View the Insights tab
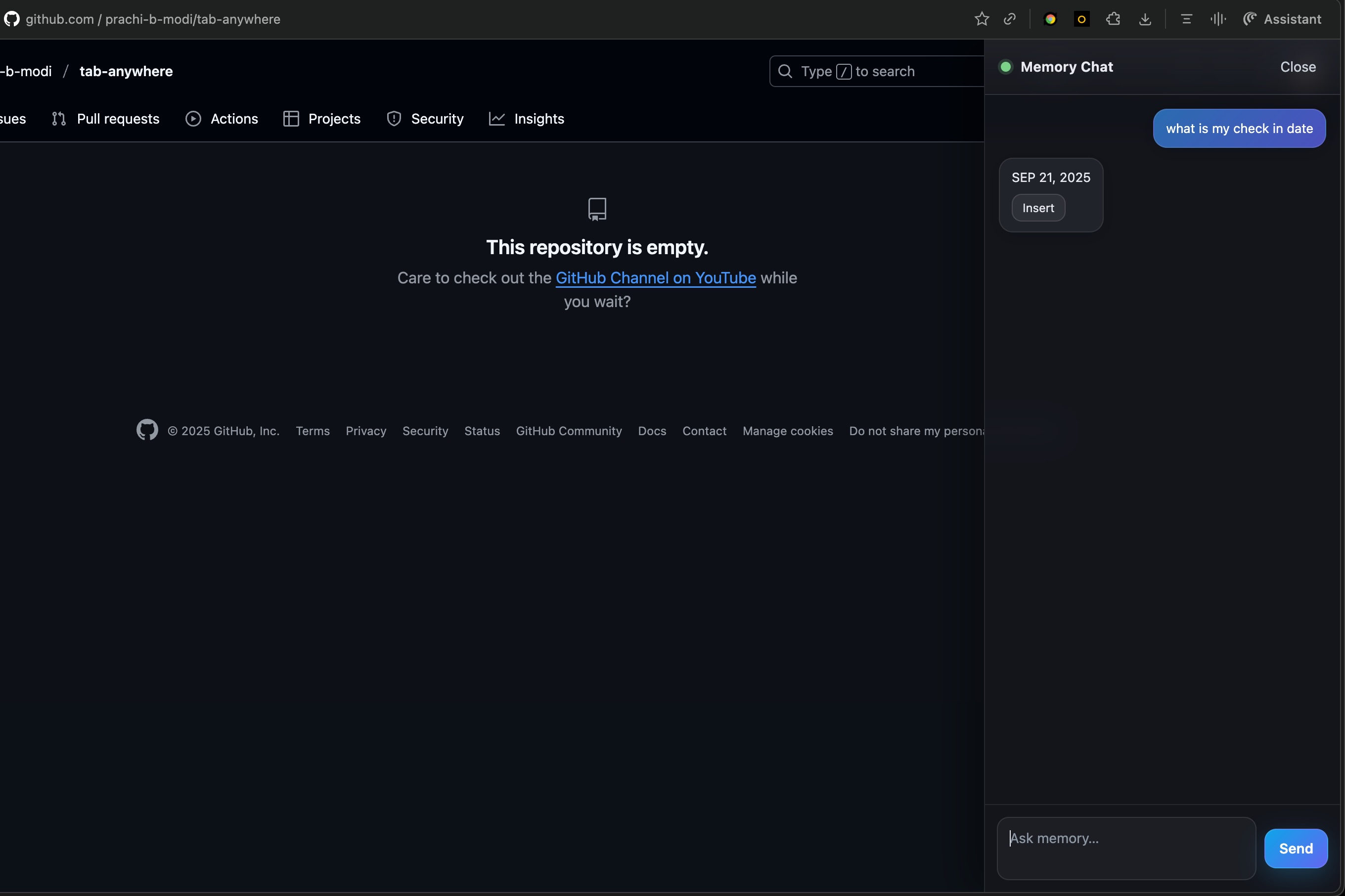The width and height of the screenshot is (1345, 896). (x=526, y=119)
